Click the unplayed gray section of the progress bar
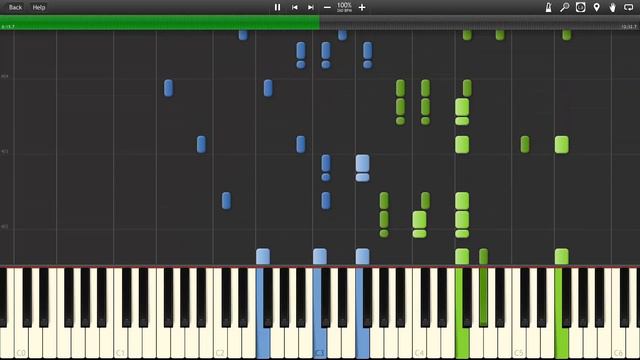 (480, 22)
